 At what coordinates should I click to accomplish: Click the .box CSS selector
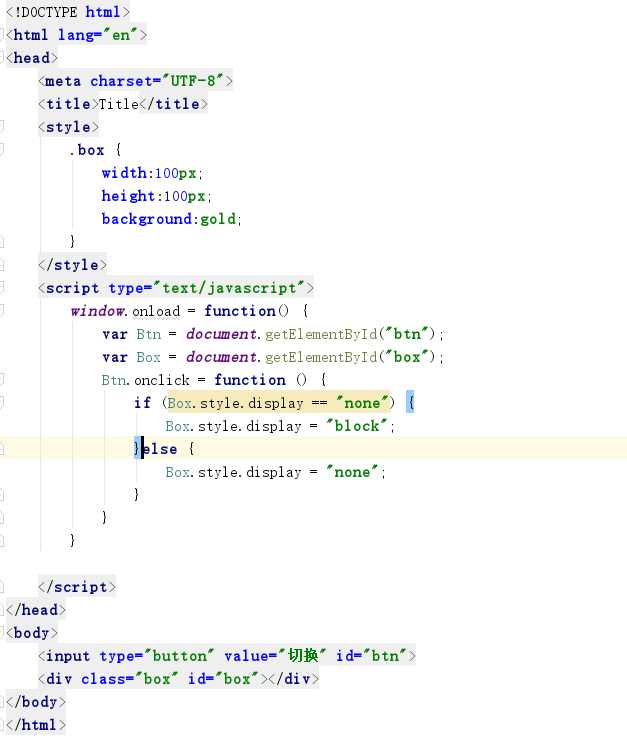[x=87, y=150]
